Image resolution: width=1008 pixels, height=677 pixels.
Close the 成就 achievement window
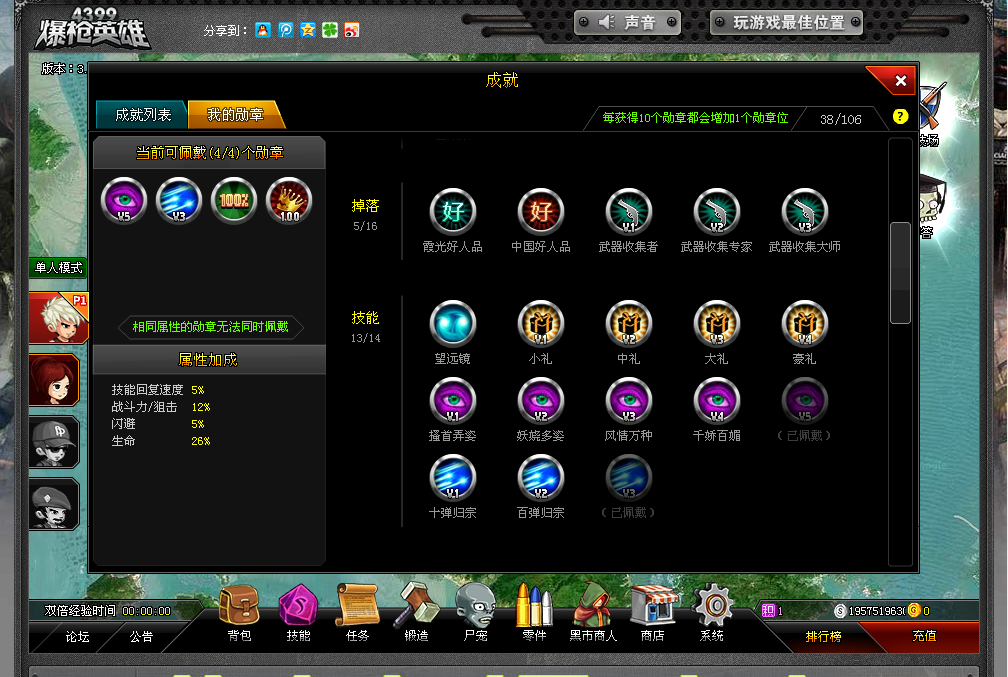tap(901, 80)
